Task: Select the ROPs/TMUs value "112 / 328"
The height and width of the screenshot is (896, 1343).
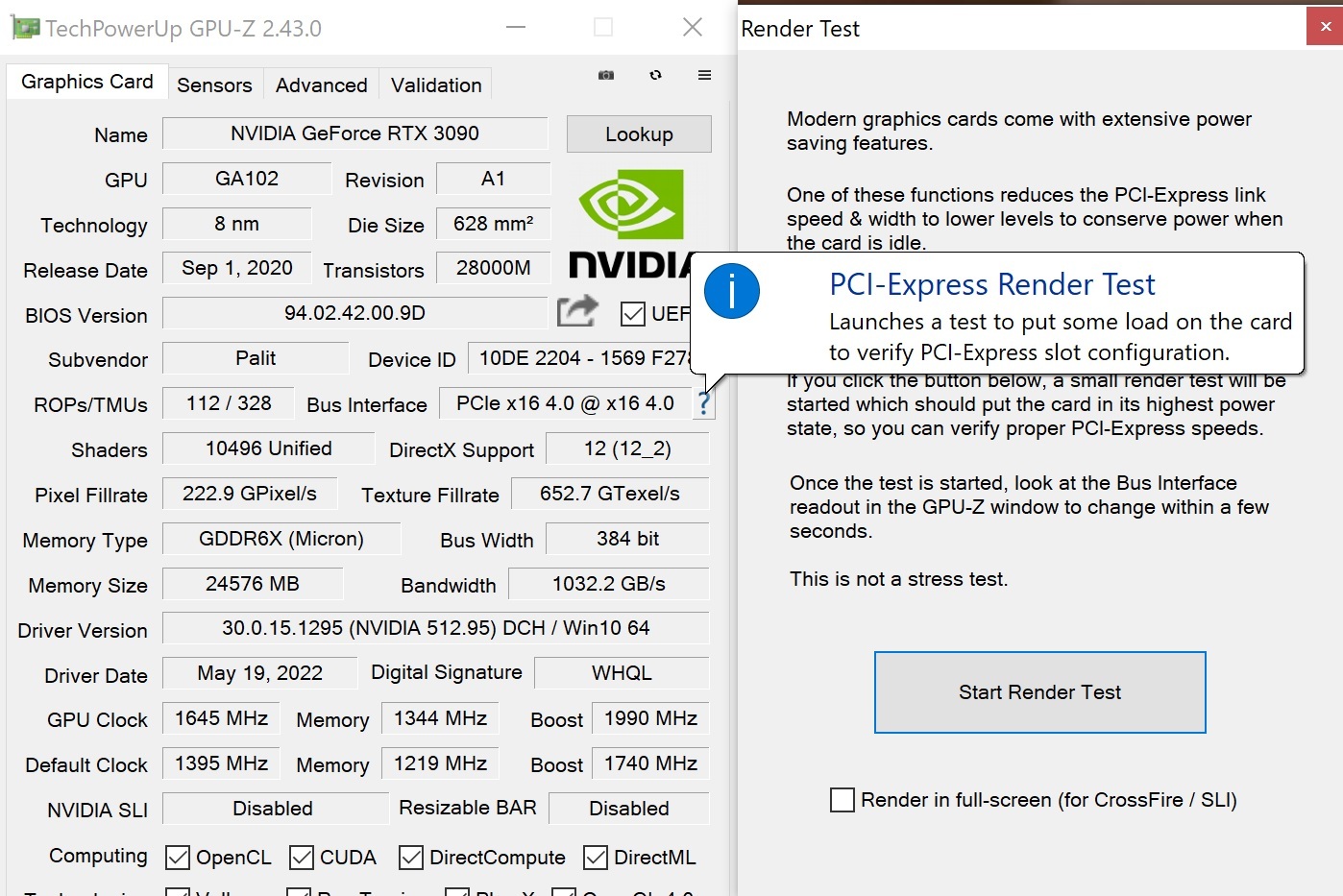Action: [x=229, y=403]
